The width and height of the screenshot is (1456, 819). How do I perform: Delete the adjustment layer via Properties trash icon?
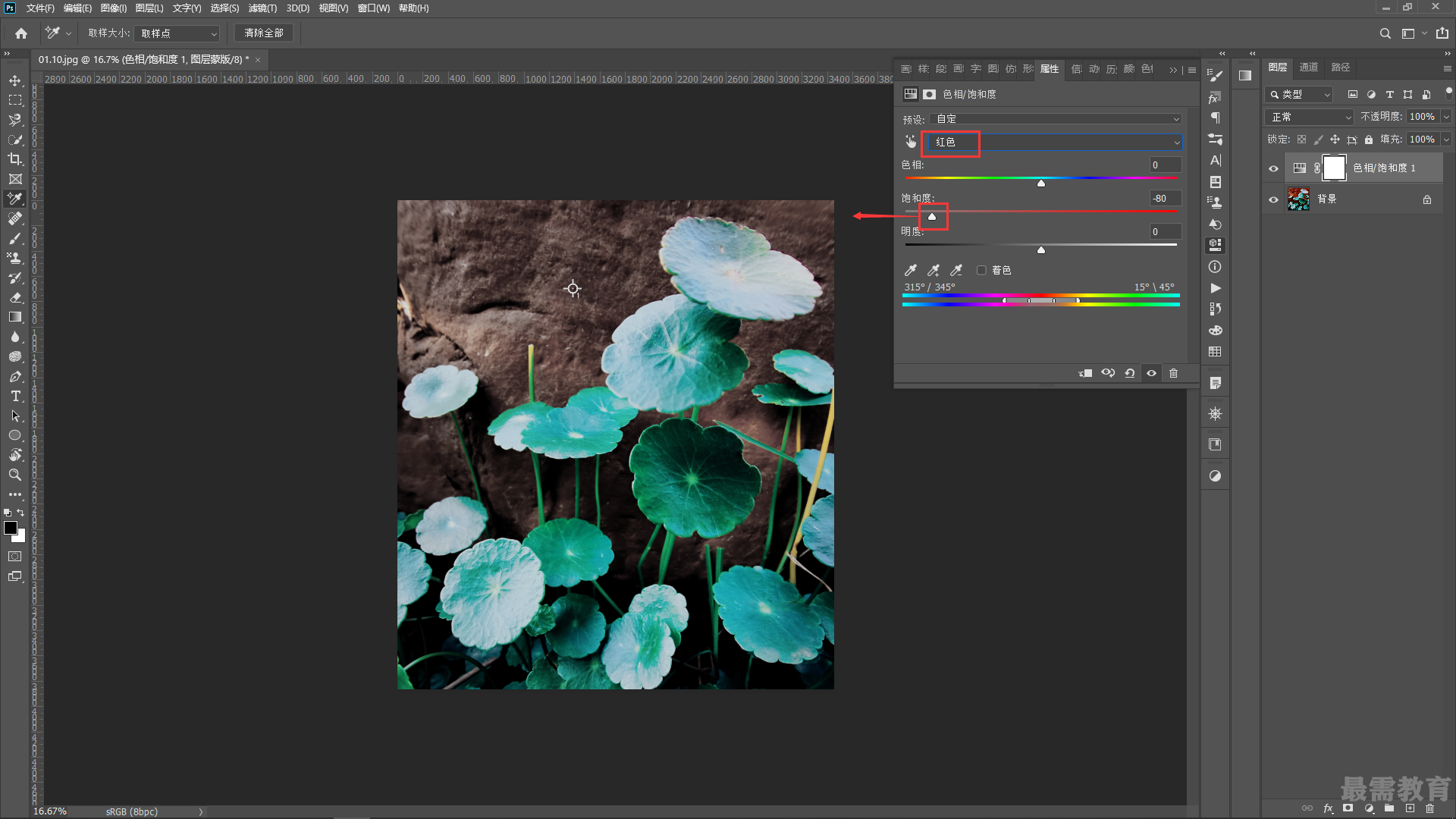click(x=1174, y=373)
